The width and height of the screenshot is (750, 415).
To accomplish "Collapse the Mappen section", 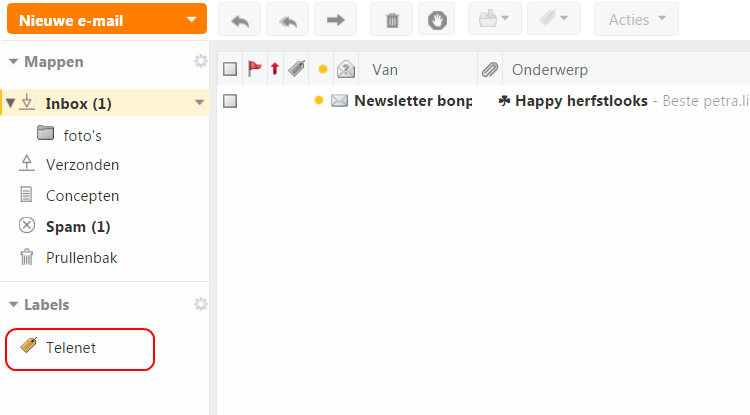I will point(14,62).
